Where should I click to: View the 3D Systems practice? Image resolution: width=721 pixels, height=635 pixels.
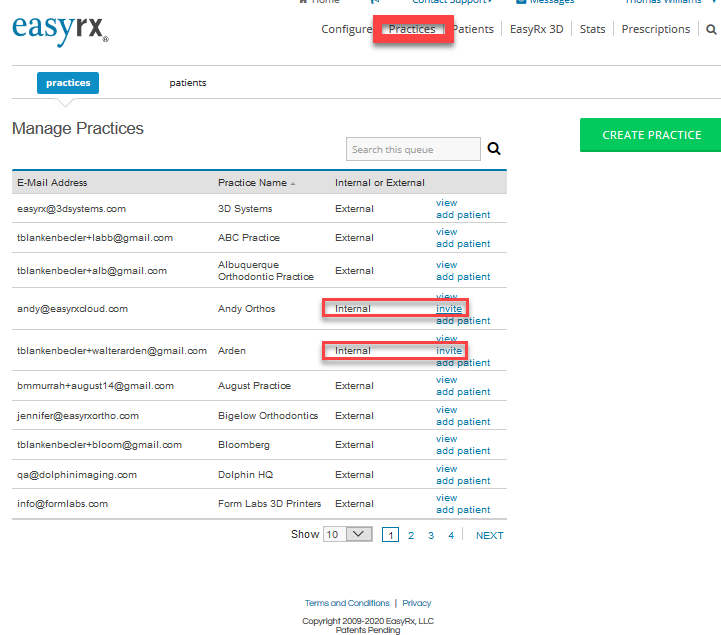[446, 203]
